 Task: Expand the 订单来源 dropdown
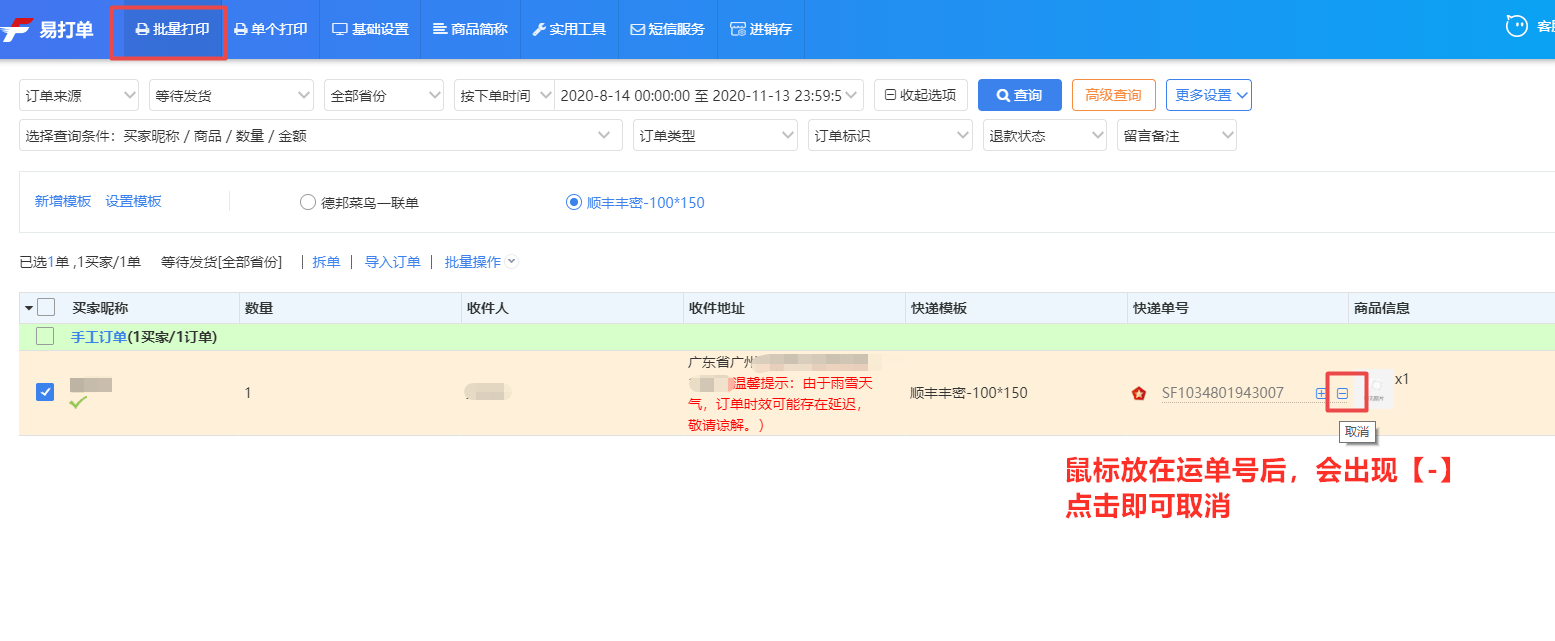79,96
